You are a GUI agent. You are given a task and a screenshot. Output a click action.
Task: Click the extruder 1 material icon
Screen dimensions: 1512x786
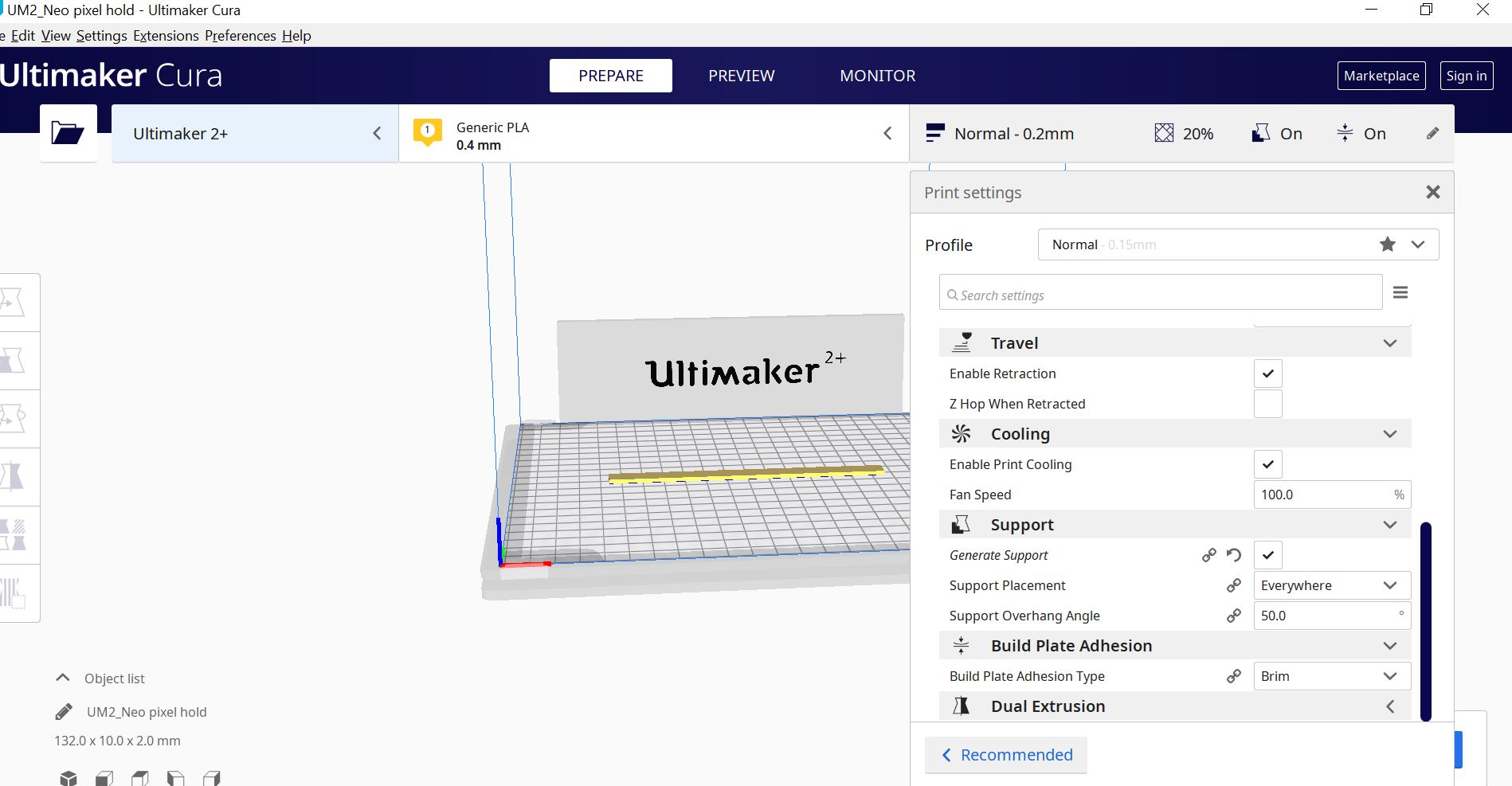pos(428,133)
